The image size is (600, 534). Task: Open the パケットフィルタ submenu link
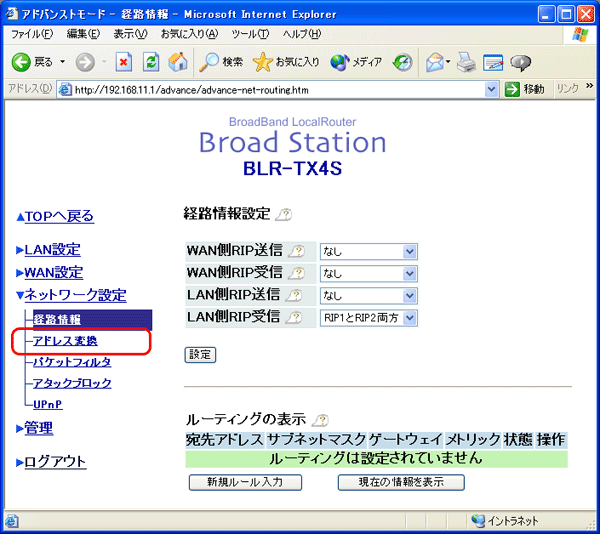coord(72,361)
